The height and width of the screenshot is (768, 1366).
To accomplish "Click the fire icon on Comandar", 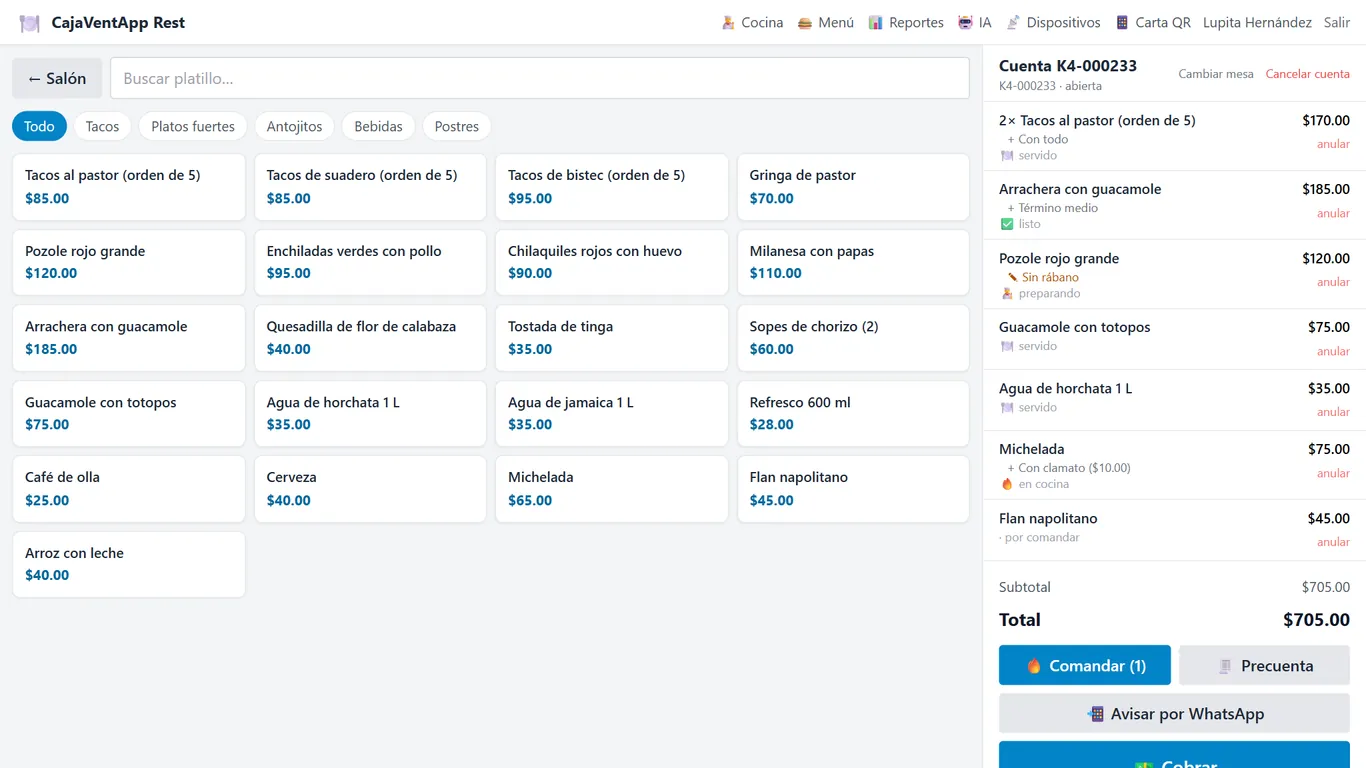I will coord(1034,666).
